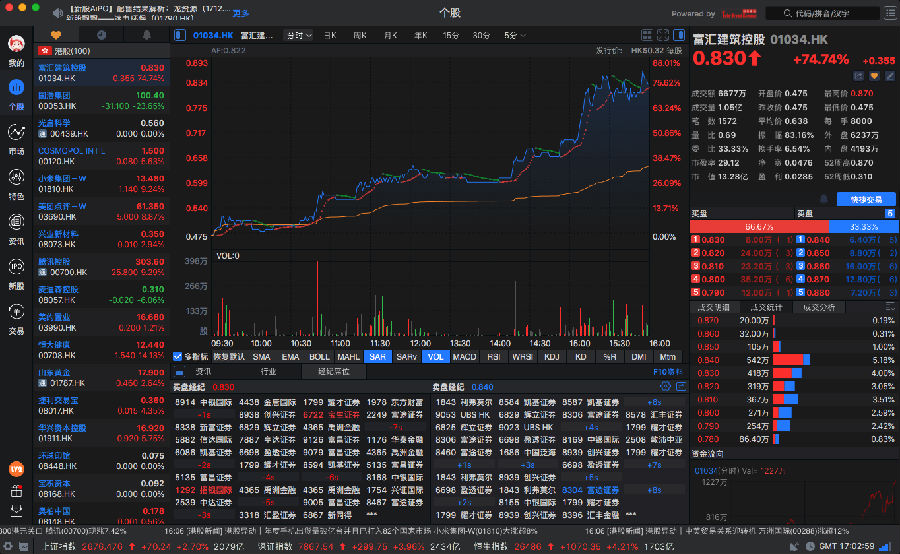Switch to the bell alerts tab
Image resolution: width=900 pixels, height=554 pixels.
pyautogui.click(x=146, y=35)
